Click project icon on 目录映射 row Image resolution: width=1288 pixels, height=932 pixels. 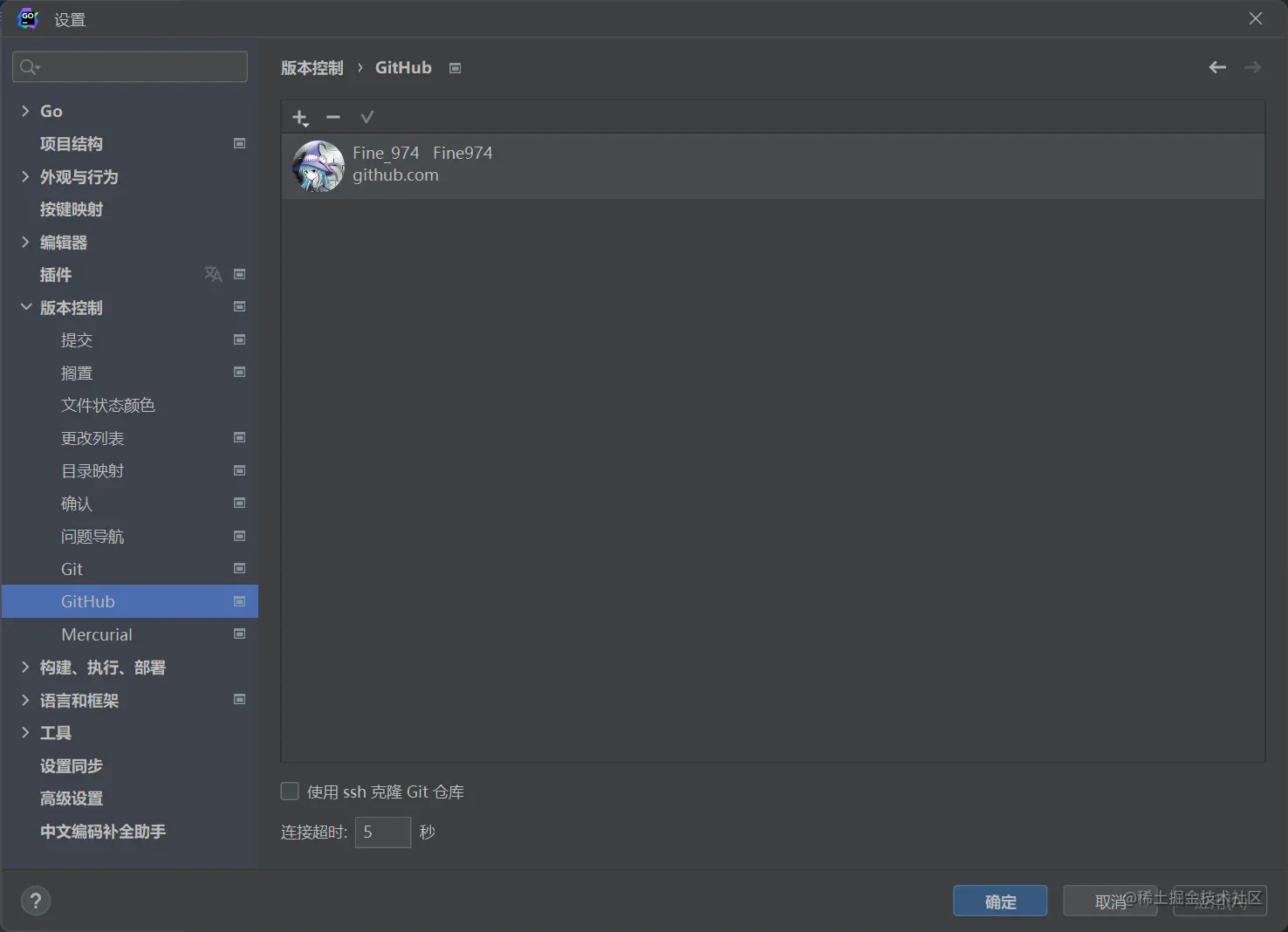point(240,470)
